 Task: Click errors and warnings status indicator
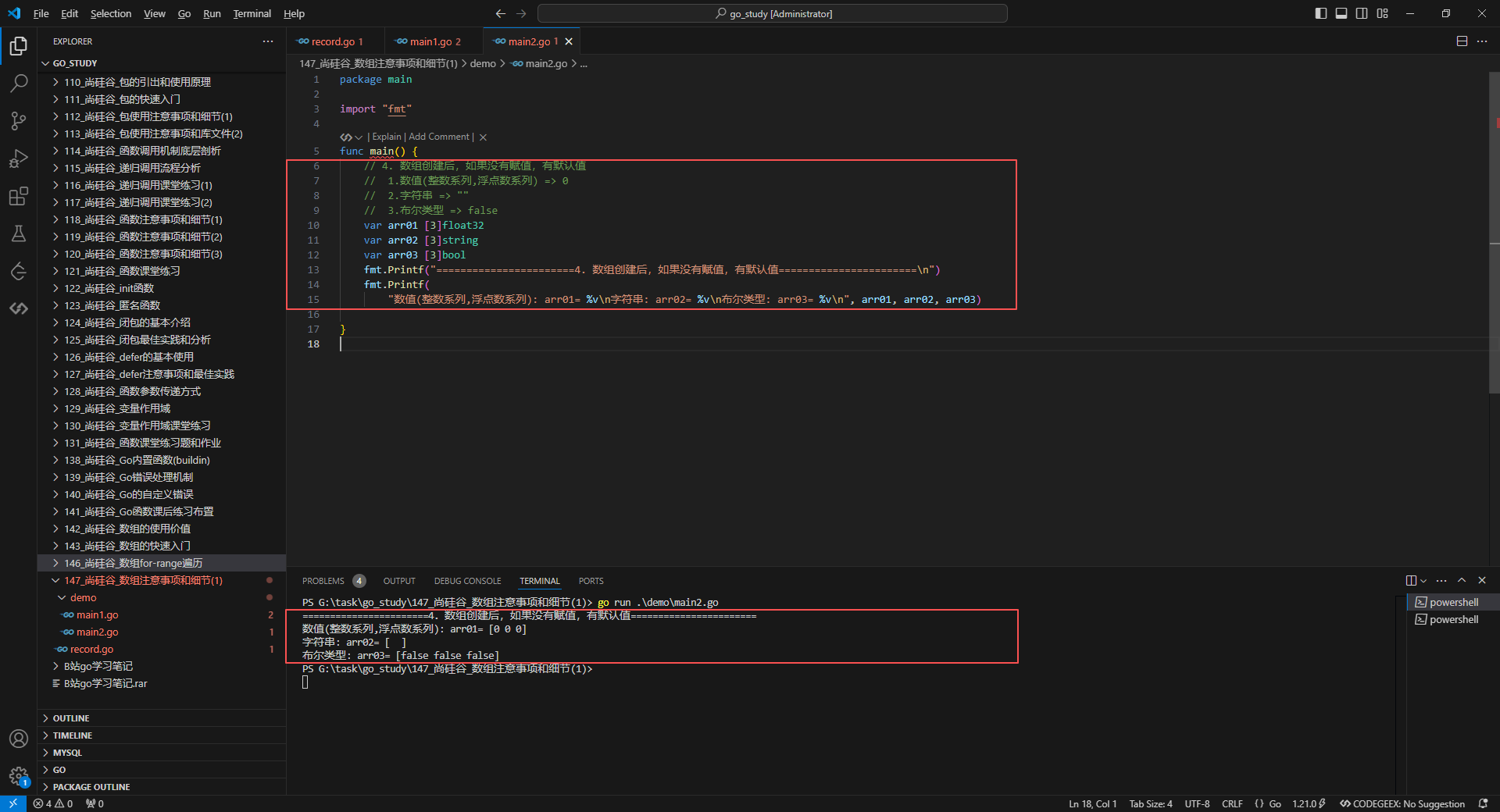[53, 803]
